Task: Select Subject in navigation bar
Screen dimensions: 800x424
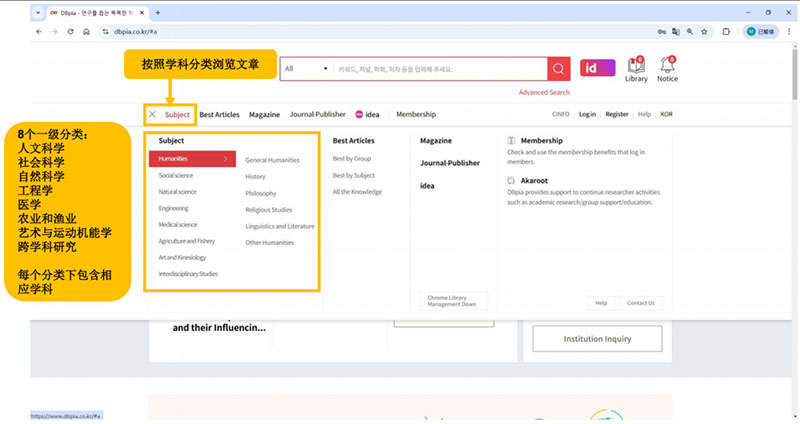Action: (x=177, y=114)
